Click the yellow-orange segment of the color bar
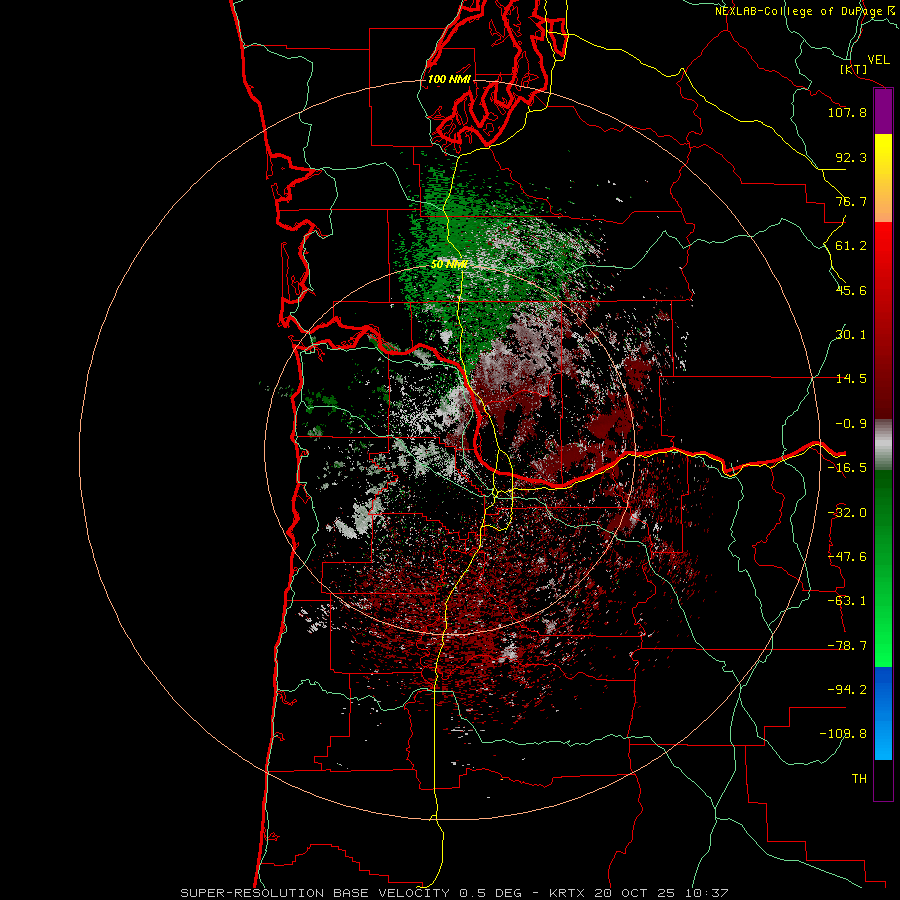900x900 pixels. (x=883, y=179)
